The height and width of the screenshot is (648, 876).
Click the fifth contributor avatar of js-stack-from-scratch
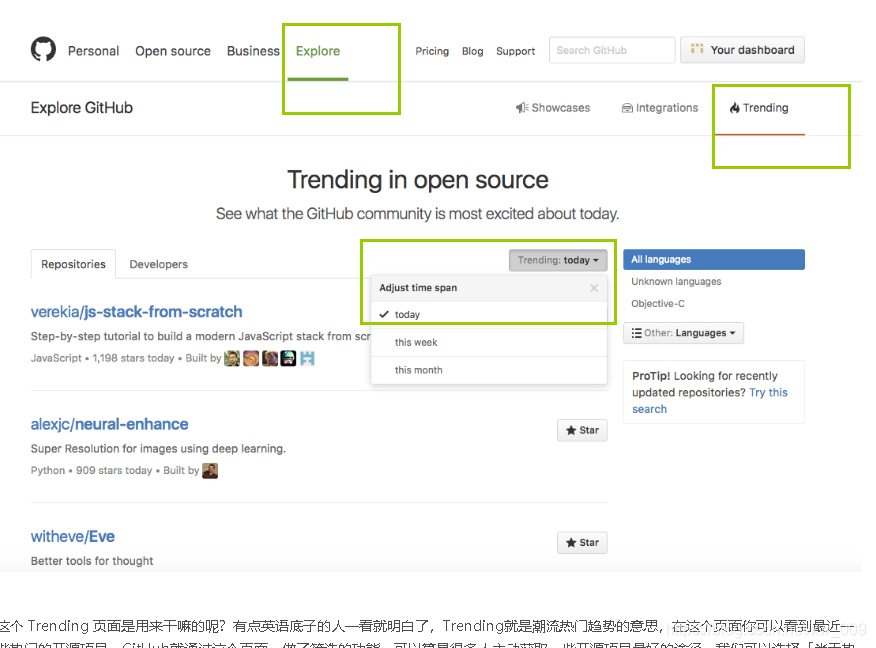[307, 358]
